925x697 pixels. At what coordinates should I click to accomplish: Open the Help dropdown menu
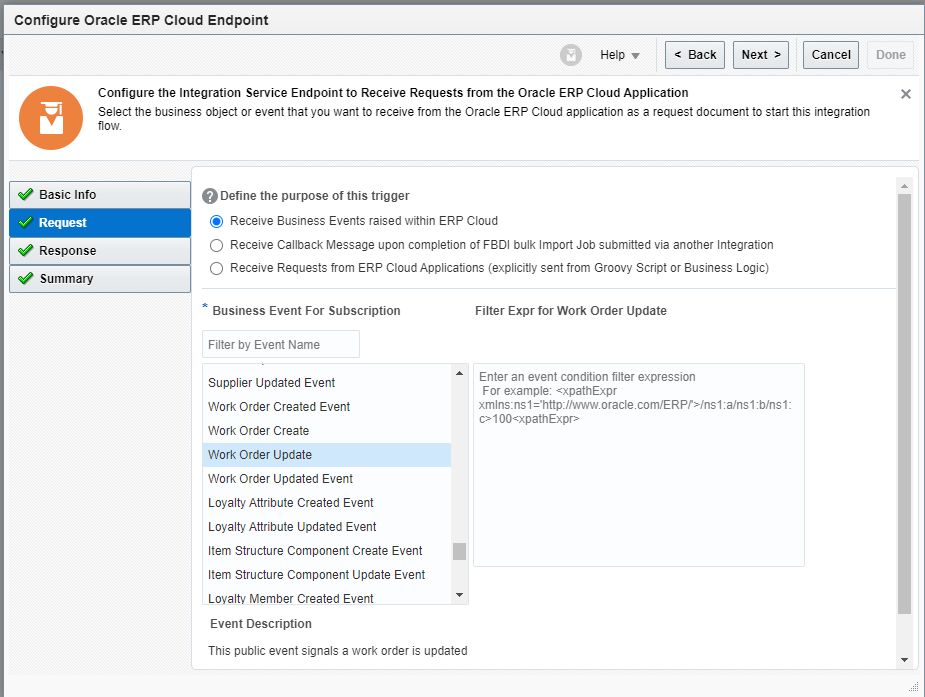(x=620, y=55)
